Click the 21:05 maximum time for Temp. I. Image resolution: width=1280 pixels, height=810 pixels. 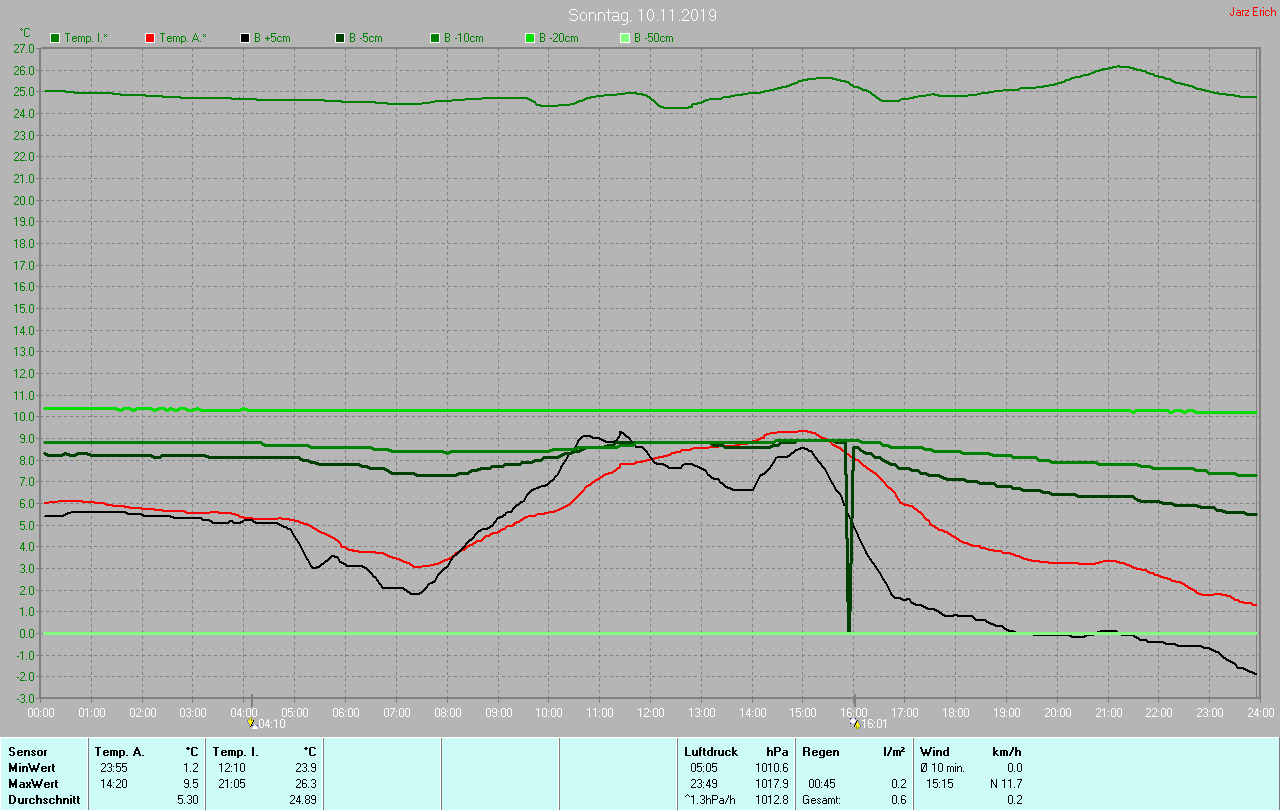[x=232, y=783]
